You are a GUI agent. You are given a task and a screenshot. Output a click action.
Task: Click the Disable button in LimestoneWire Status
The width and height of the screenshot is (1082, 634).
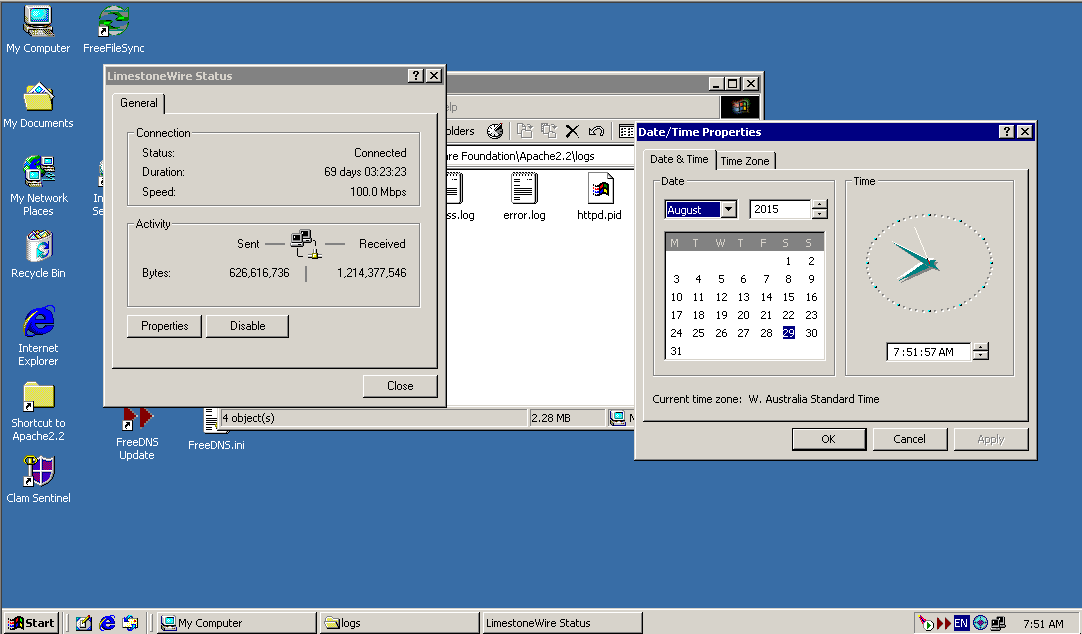[x=247, y=326]
